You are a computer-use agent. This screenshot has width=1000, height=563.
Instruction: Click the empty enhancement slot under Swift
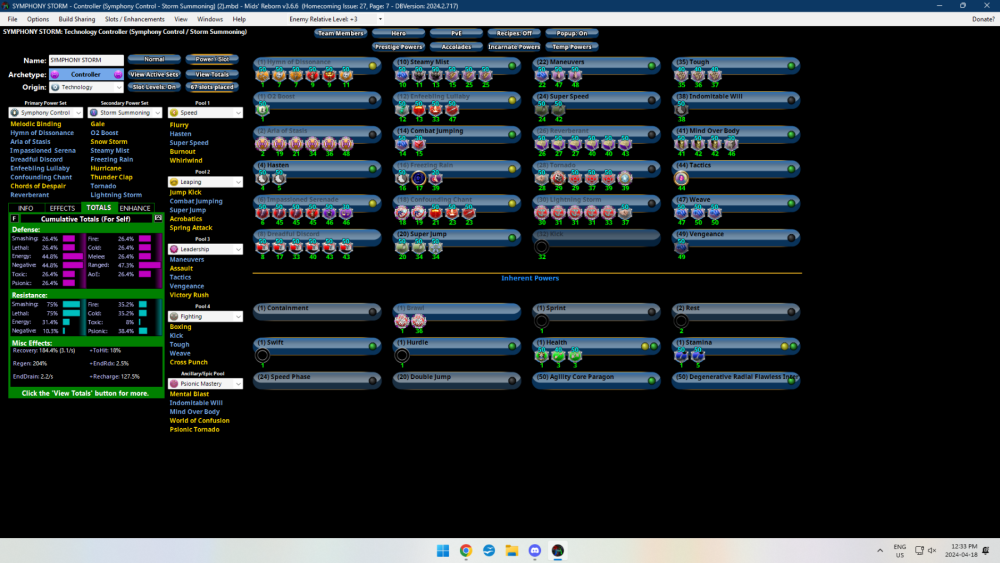263,355
